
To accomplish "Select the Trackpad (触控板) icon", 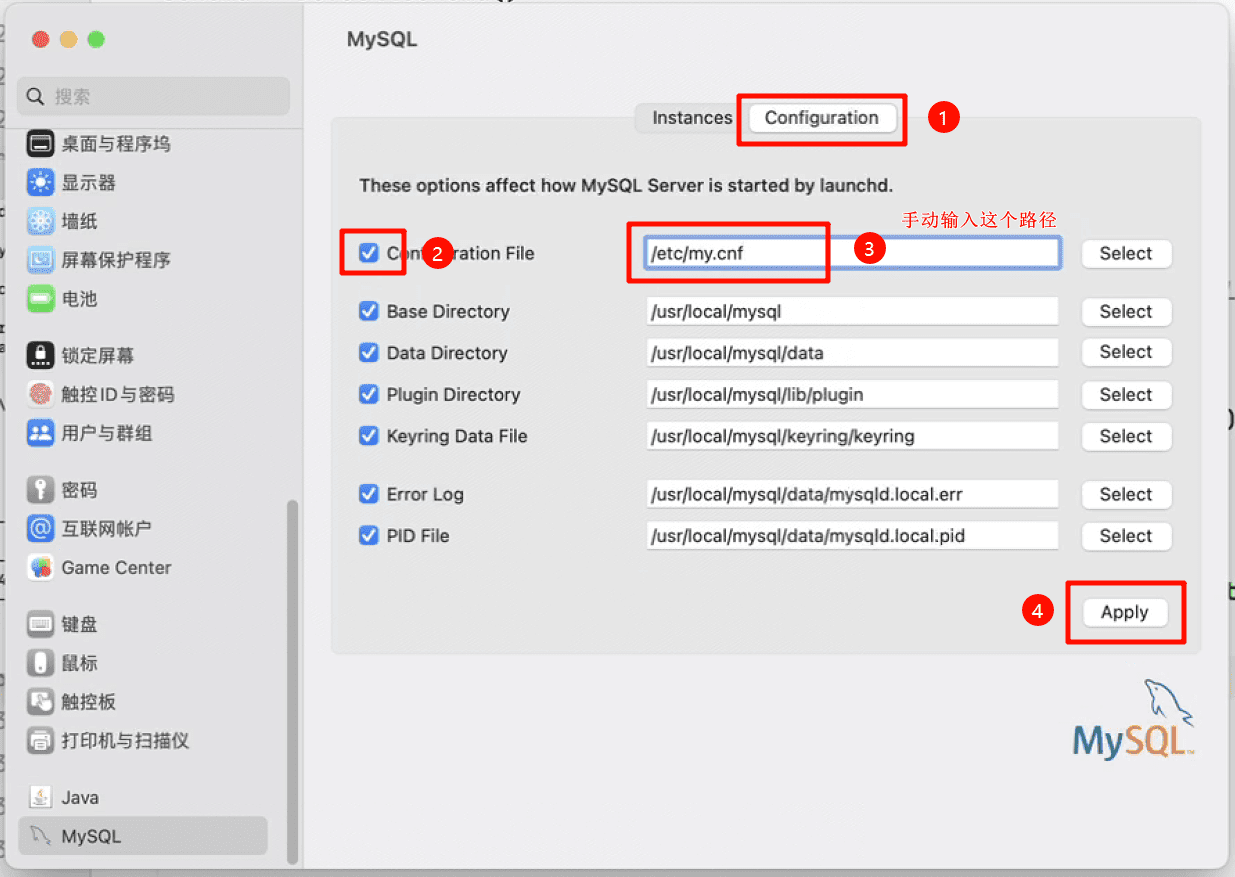I will pyautogui.click(x=40, y=702).
